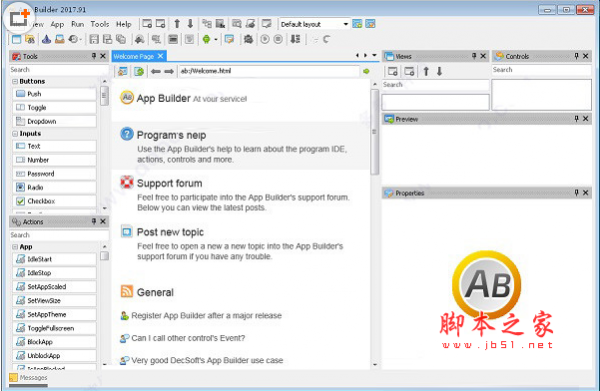
Task: Click the down arrow in main toolbar
Action: (190, 24)
